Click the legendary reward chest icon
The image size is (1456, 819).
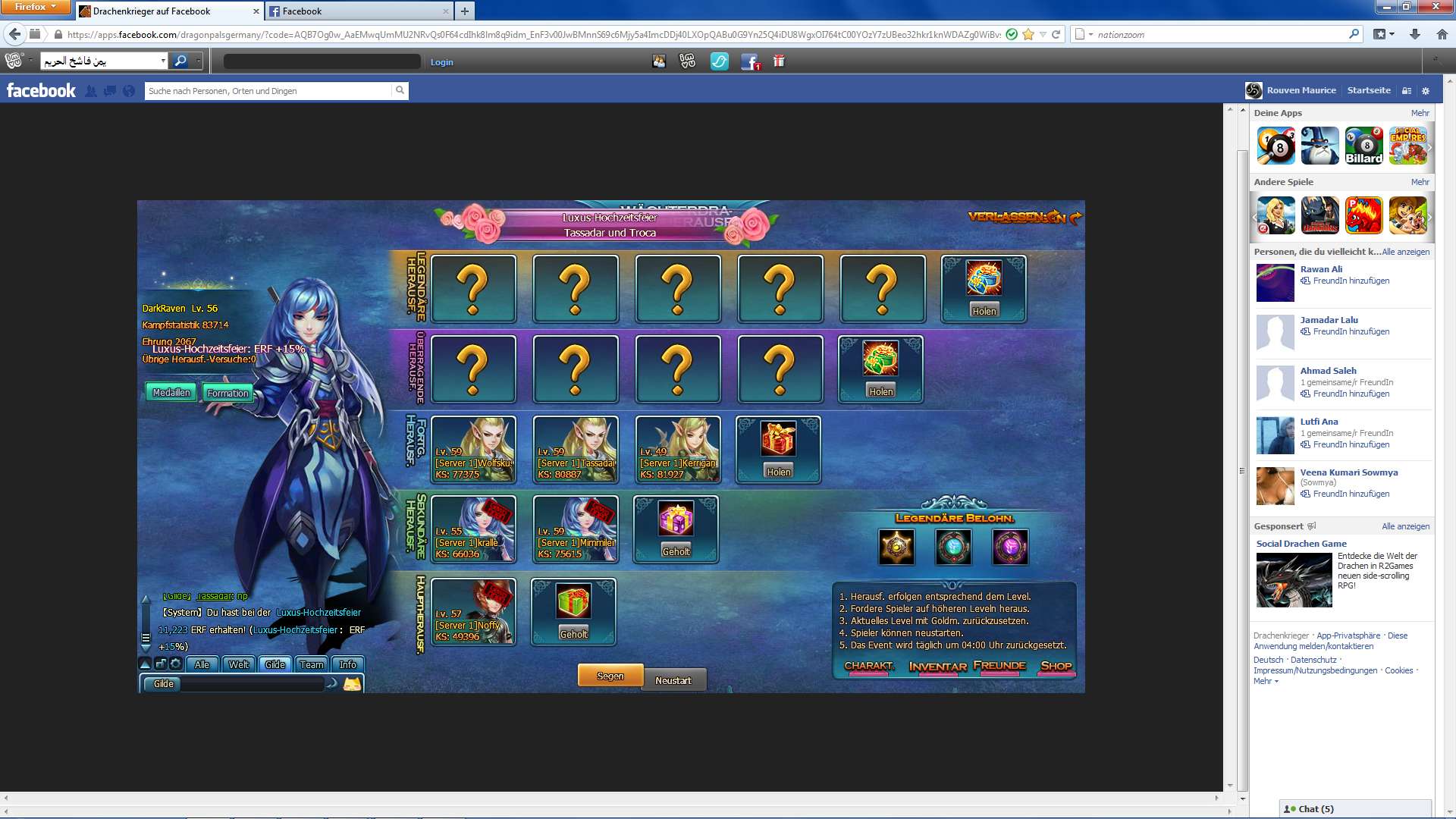(984, 279)
